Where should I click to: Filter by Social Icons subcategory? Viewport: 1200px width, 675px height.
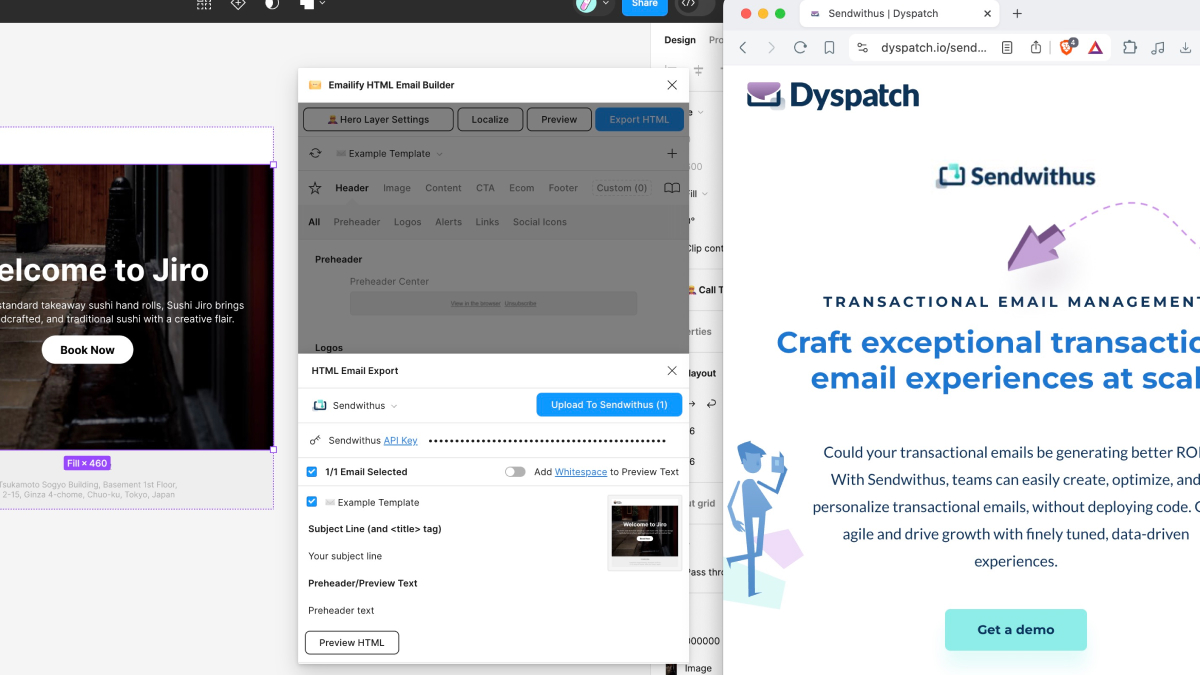540,222
